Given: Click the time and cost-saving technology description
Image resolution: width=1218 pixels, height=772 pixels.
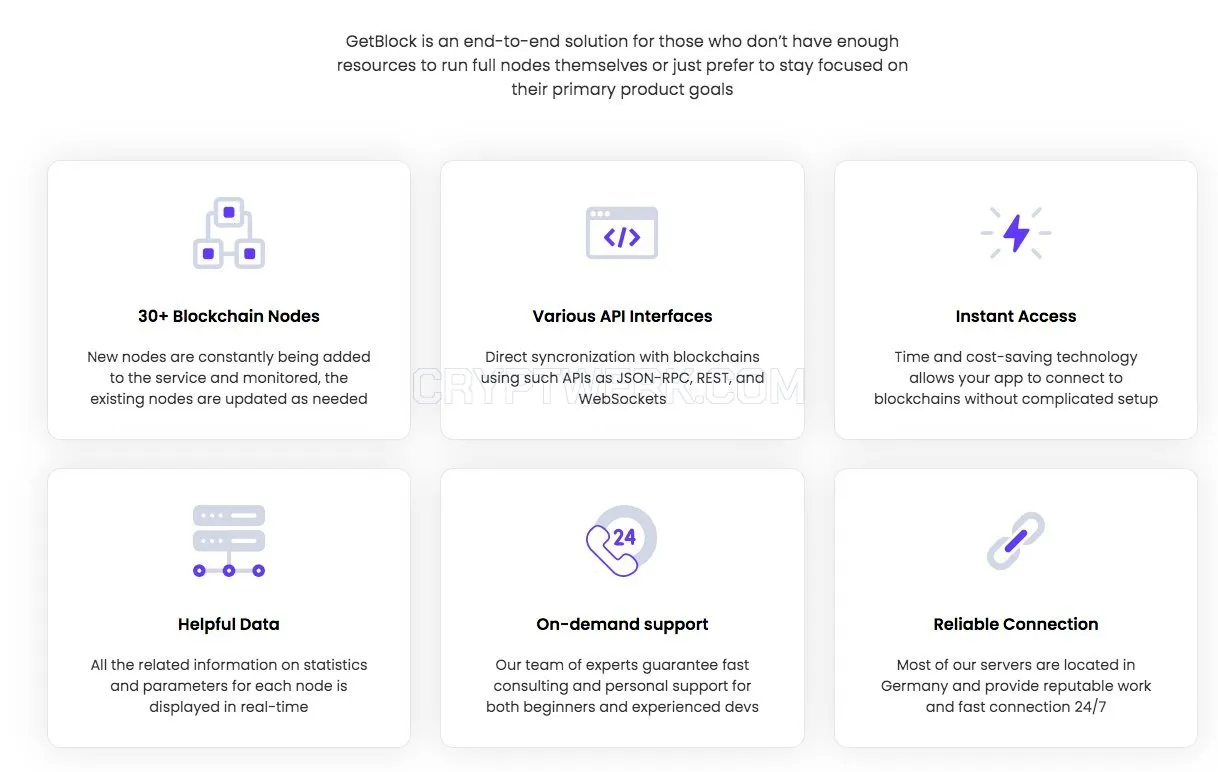Looking at the screenshot, I should 1016,378.
